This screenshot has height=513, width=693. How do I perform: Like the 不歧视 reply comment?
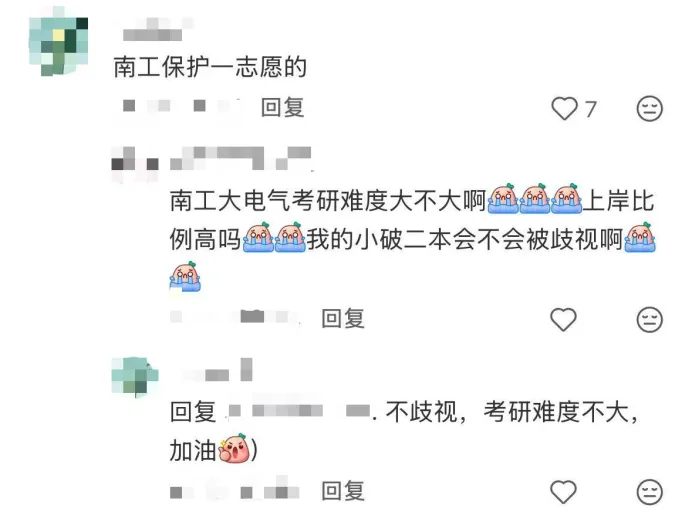(x=564, y=491)
